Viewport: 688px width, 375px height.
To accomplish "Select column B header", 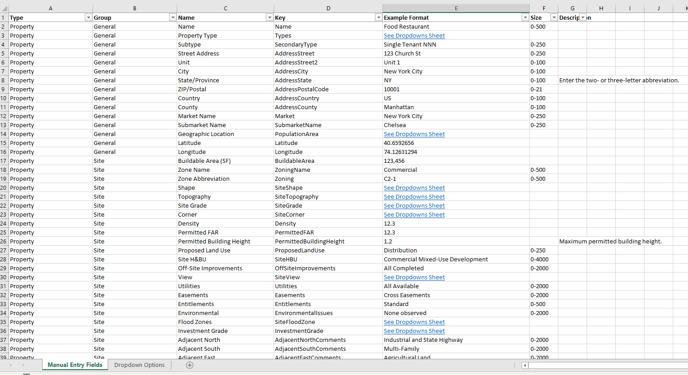I will tap(134, 8).
